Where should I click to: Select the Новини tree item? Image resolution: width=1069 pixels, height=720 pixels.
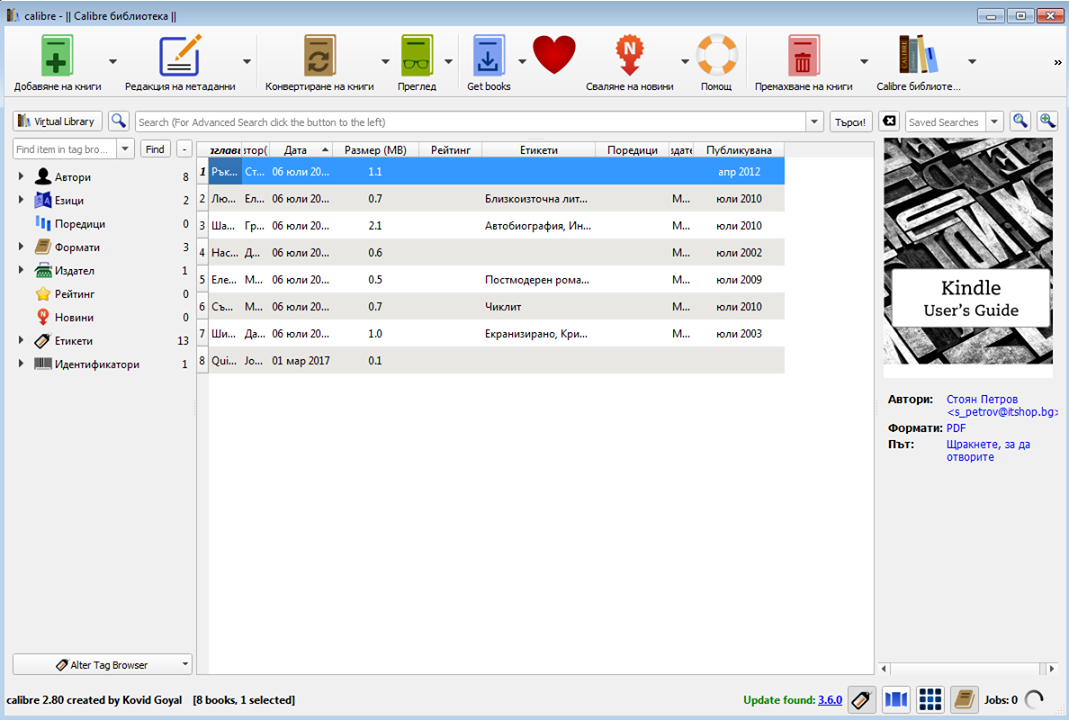point(74,317)
